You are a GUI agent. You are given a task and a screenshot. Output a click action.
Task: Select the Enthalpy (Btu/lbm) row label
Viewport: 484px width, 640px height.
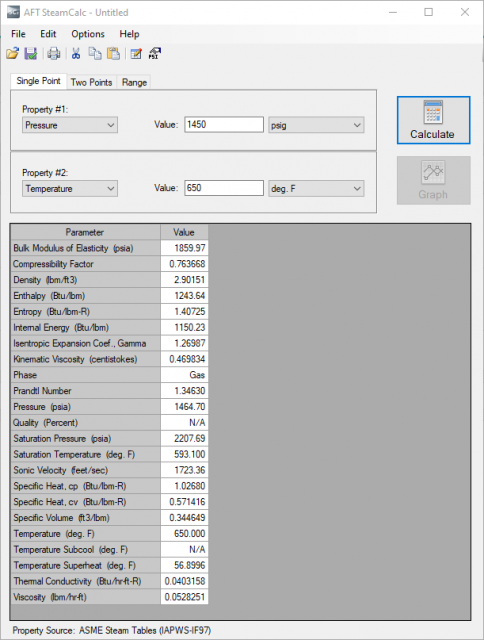tap(85, 296)
